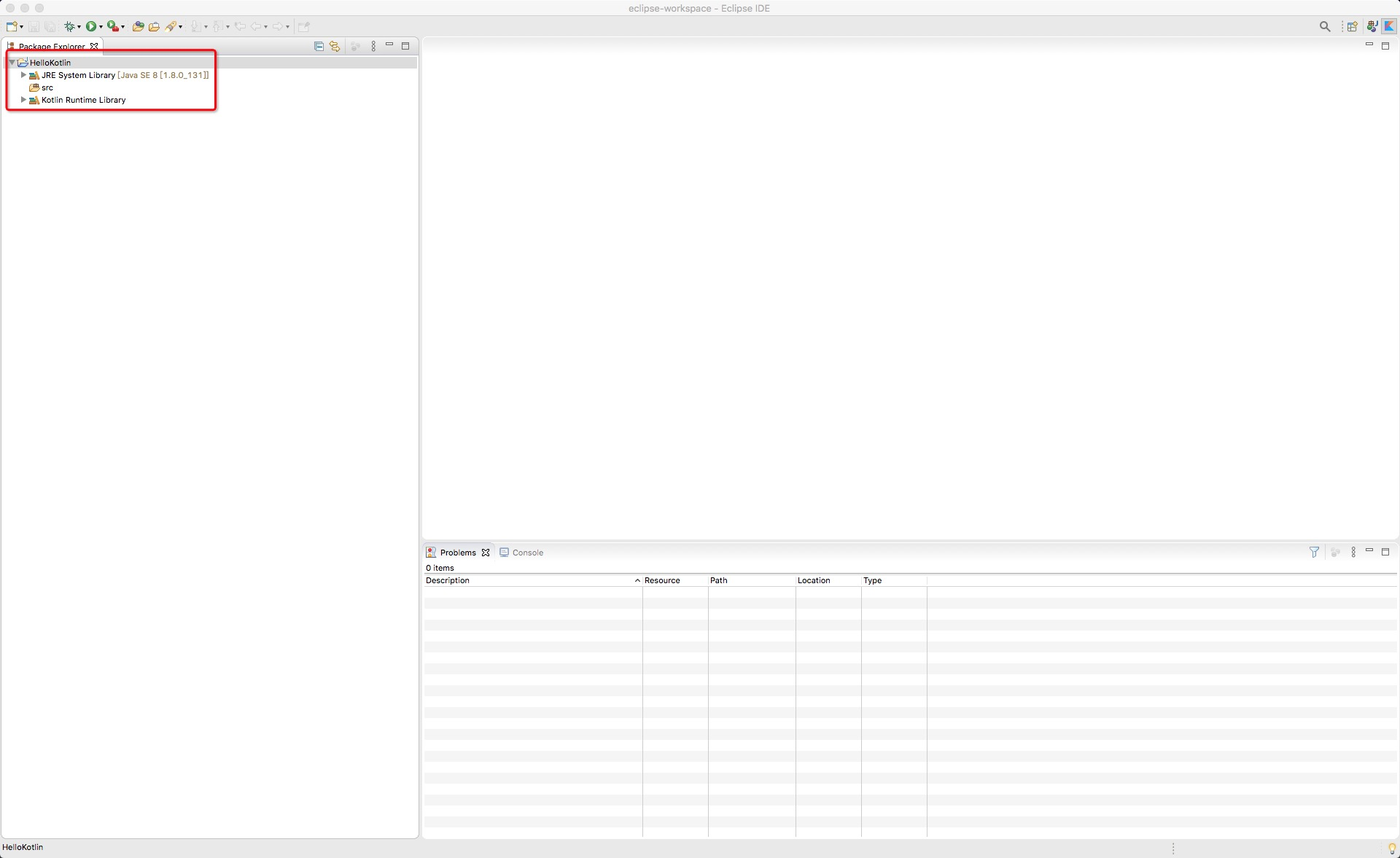Collapse the HelloKotlin project node
Screen dimensions: 1400x858
coord(12,63)
